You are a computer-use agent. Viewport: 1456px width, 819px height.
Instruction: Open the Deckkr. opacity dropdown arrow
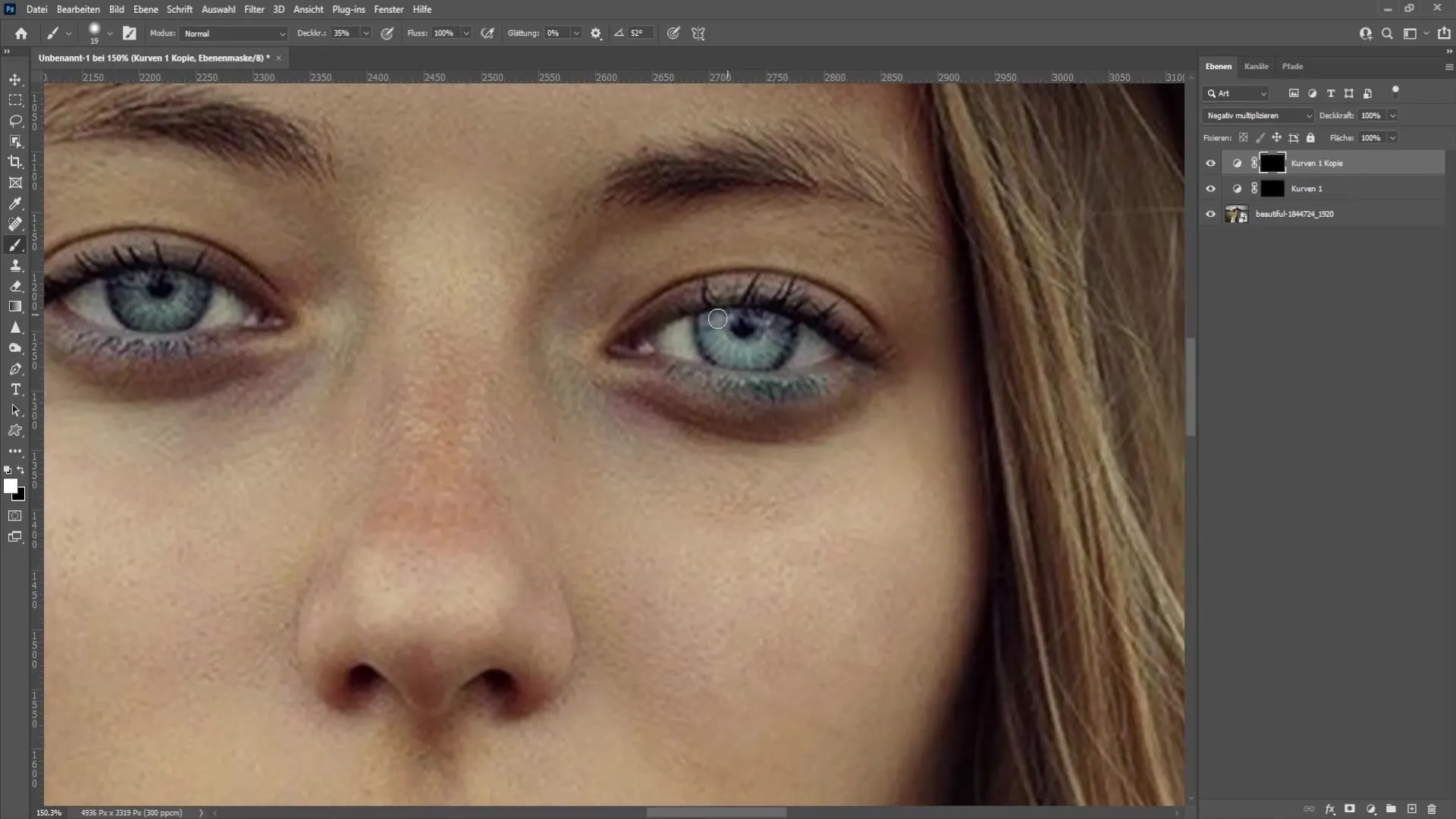click(x=366, y=33)
